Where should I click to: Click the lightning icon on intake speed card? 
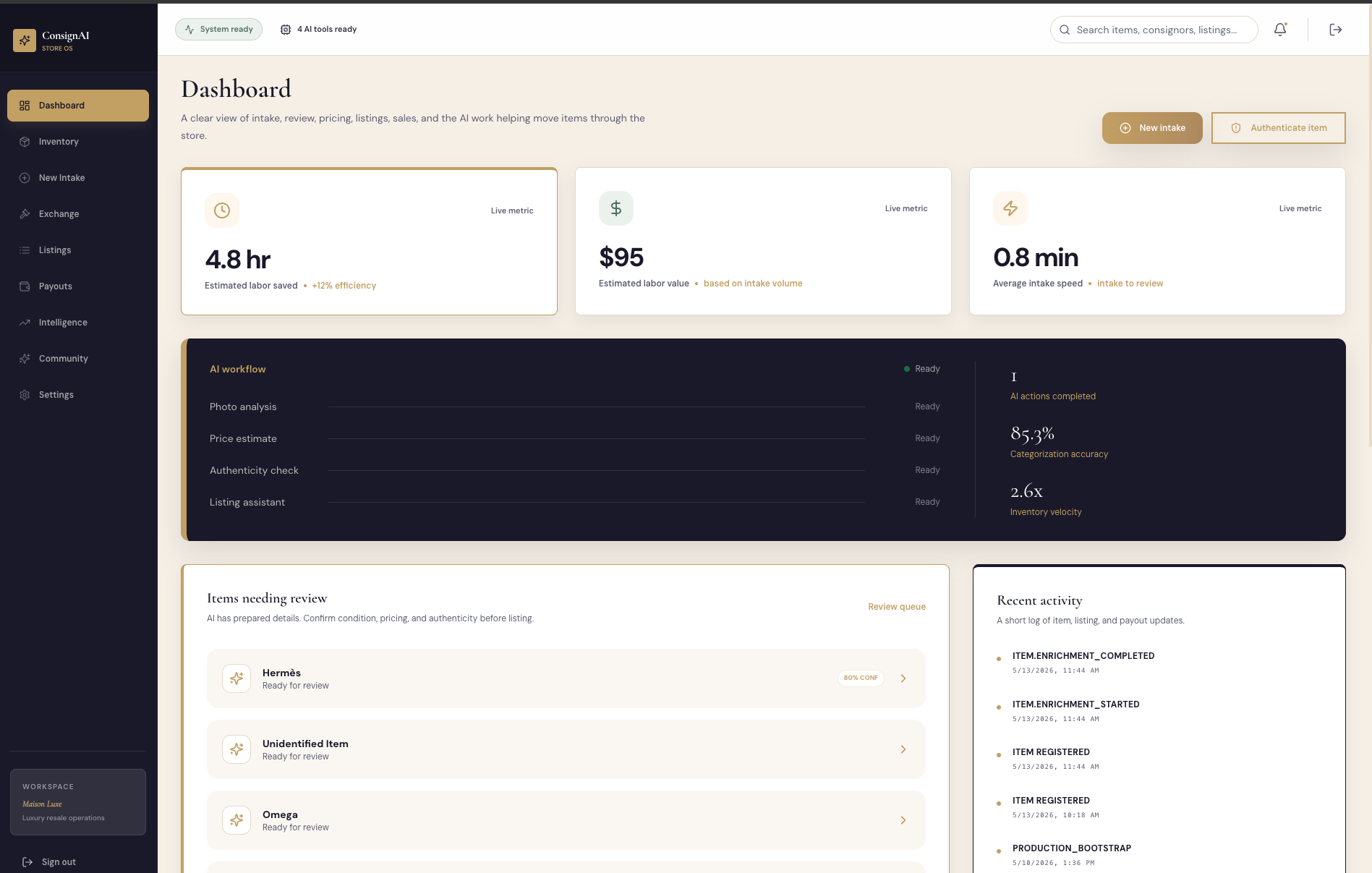(1010, 208)
